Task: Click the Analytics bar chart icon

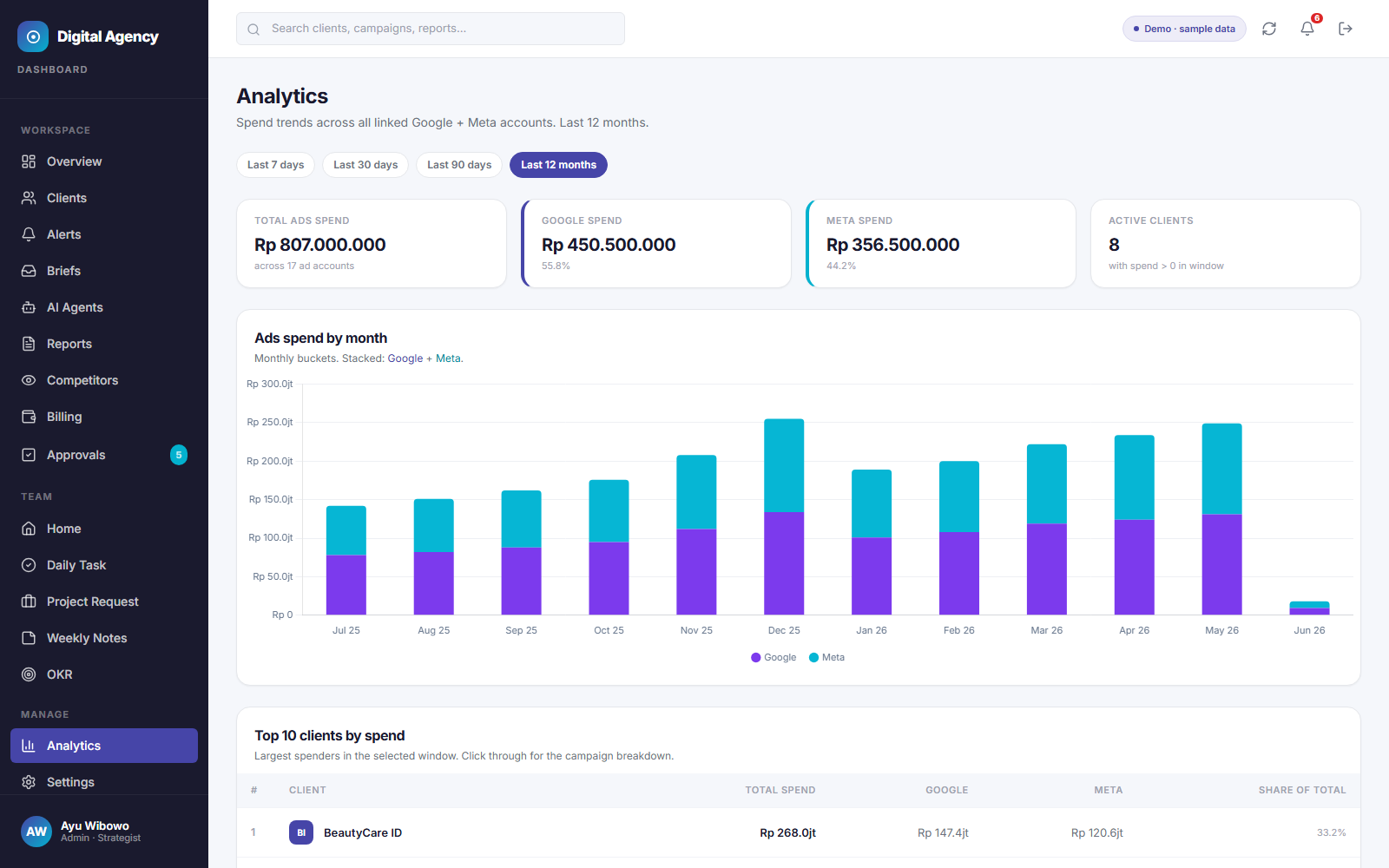Action: point(29,746)
